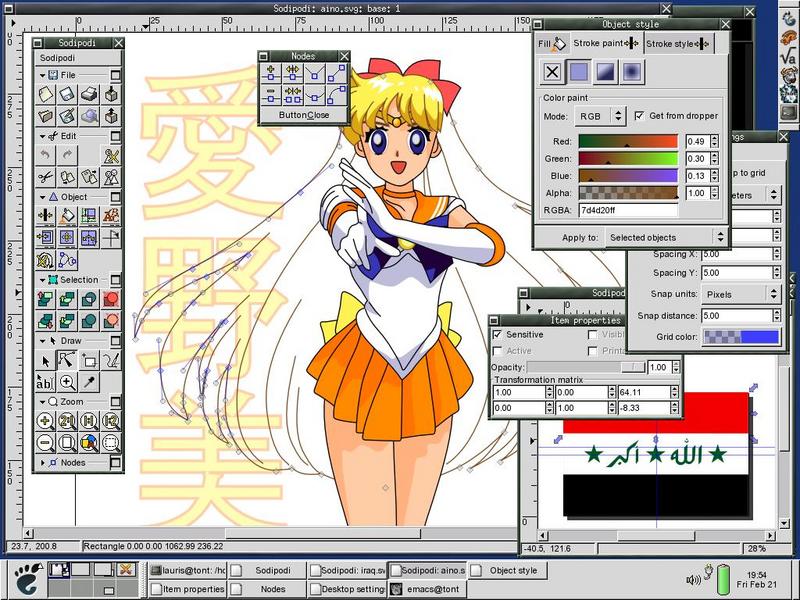This screenshot has height=600, width=800.
Task: Open Object style from the taskbar
Action: click(508, 570)
